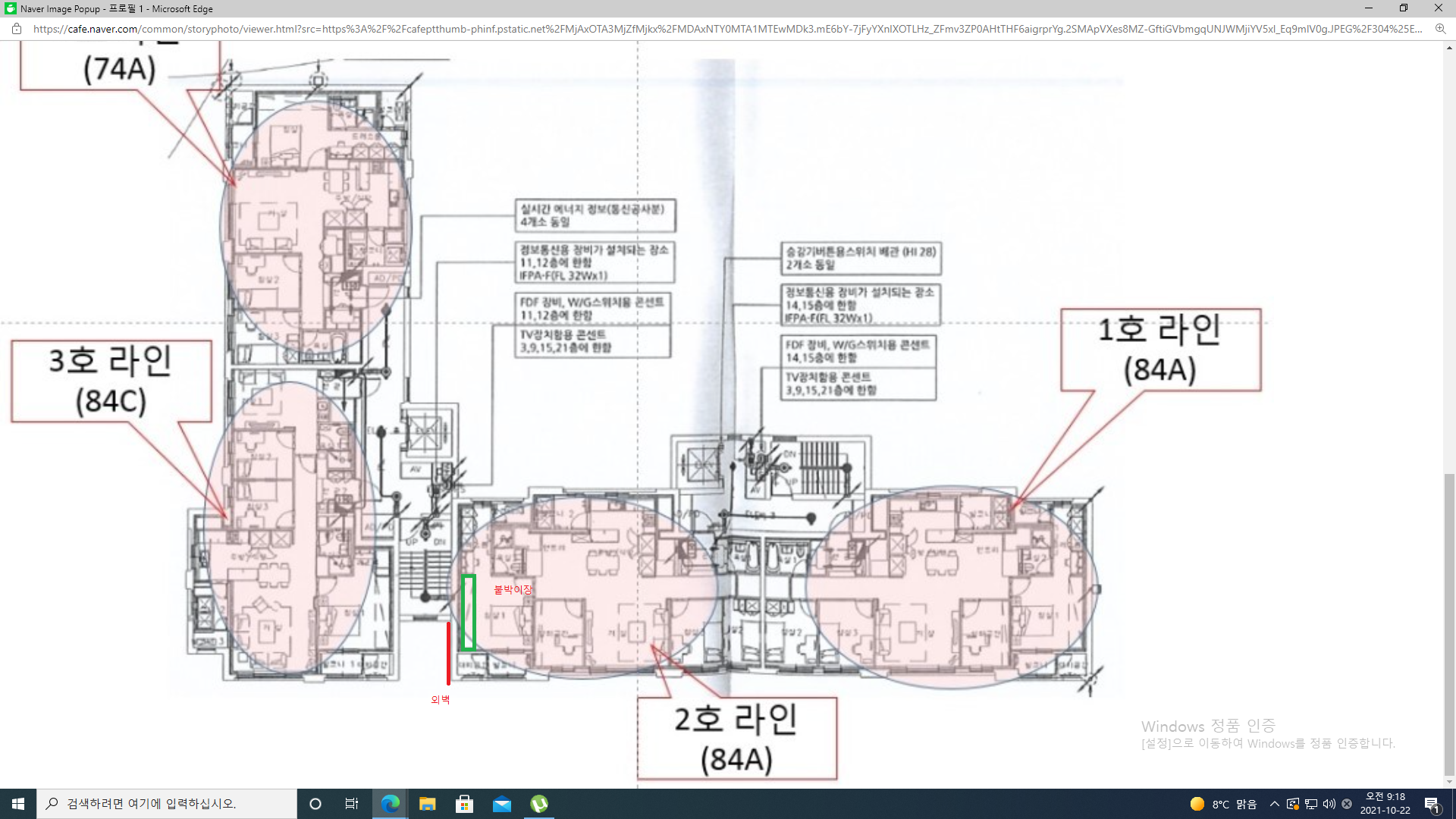The image size is (1456, 819).
Task: Open the Windows Start menu
Action: tap(18, 804)
